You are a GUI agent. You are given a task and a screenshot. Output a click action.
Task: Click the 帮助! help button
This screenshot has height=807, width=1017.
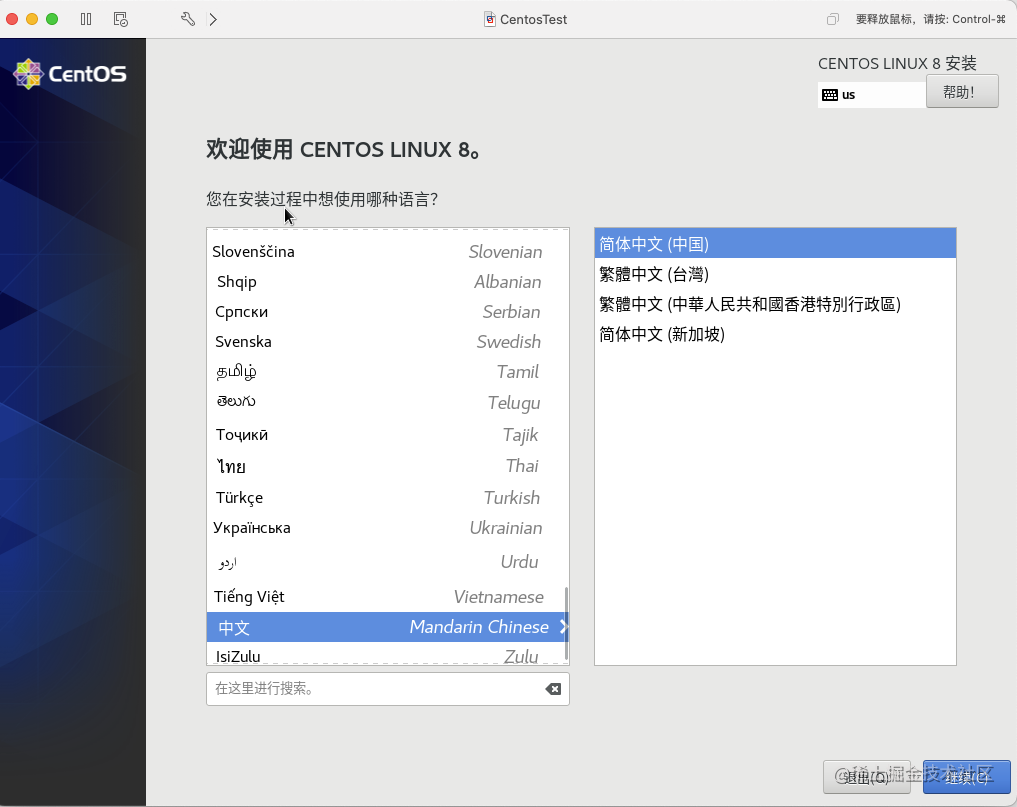click(962, 91)
